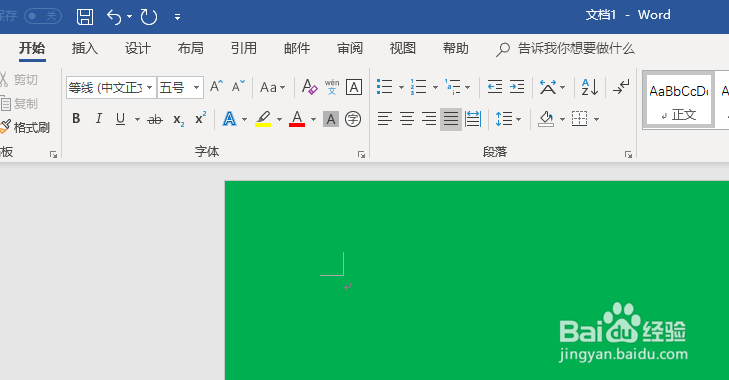Viewport: 729px width, 380px height.
Task: Click the Sort A-Z icon
Action: pos(590,87)
